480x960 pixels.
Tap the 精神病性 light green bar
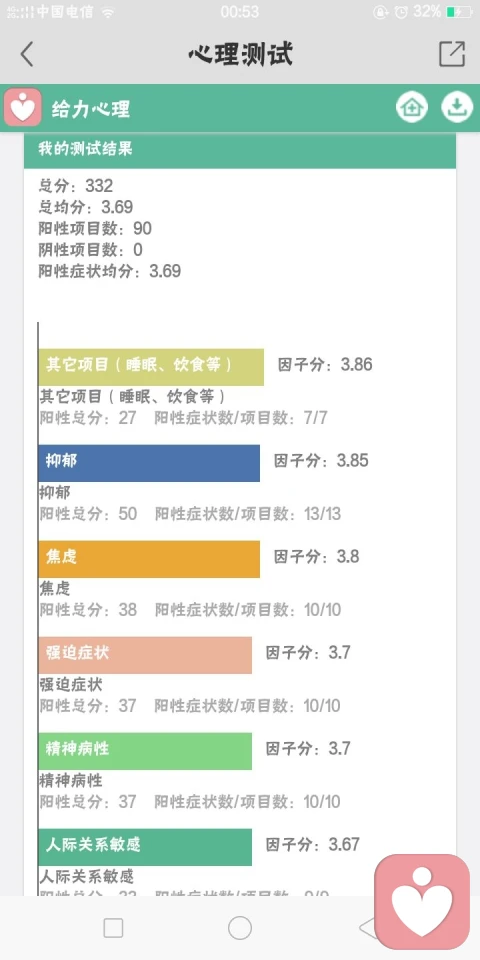(145, 751)
